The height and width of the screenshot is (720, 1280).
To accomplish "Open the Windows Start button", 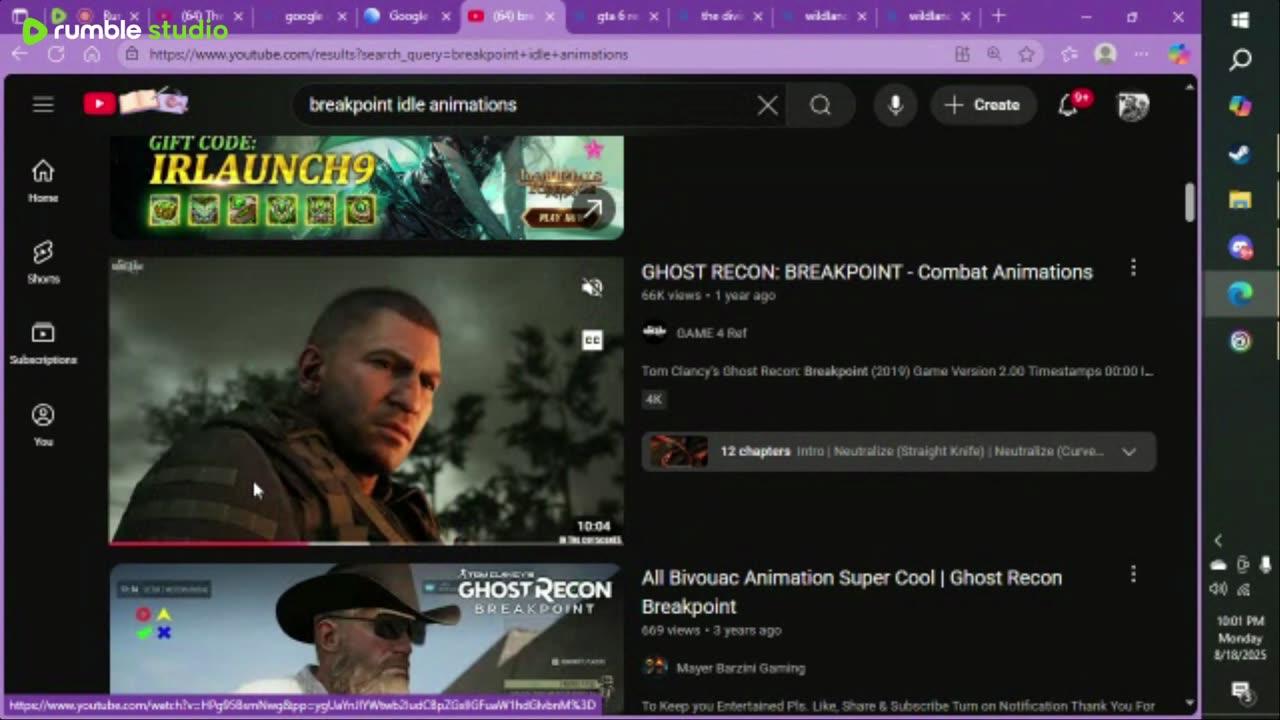I will [1240, 20].
